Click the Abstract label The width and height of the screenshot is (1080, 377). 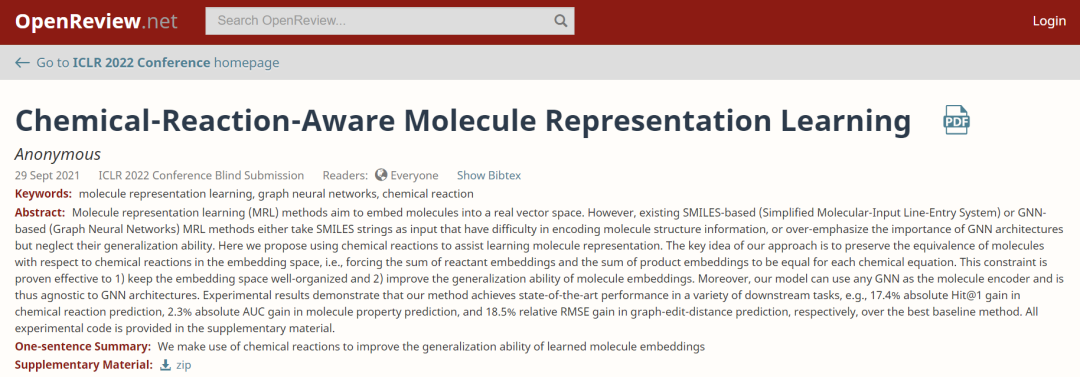(40, 212)
